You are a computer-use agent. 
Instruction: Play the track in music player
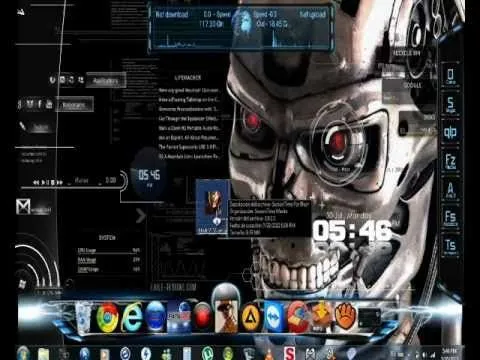[x=44, y=182]
